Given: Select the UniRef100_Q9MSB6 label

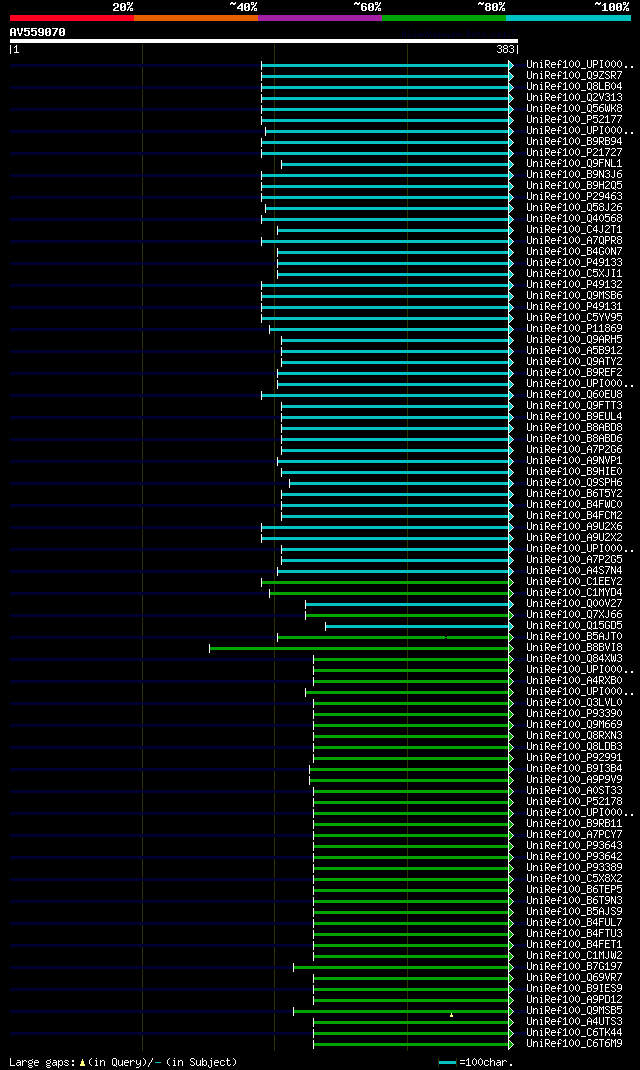Looking at the screenshot, I should (574, 295).
